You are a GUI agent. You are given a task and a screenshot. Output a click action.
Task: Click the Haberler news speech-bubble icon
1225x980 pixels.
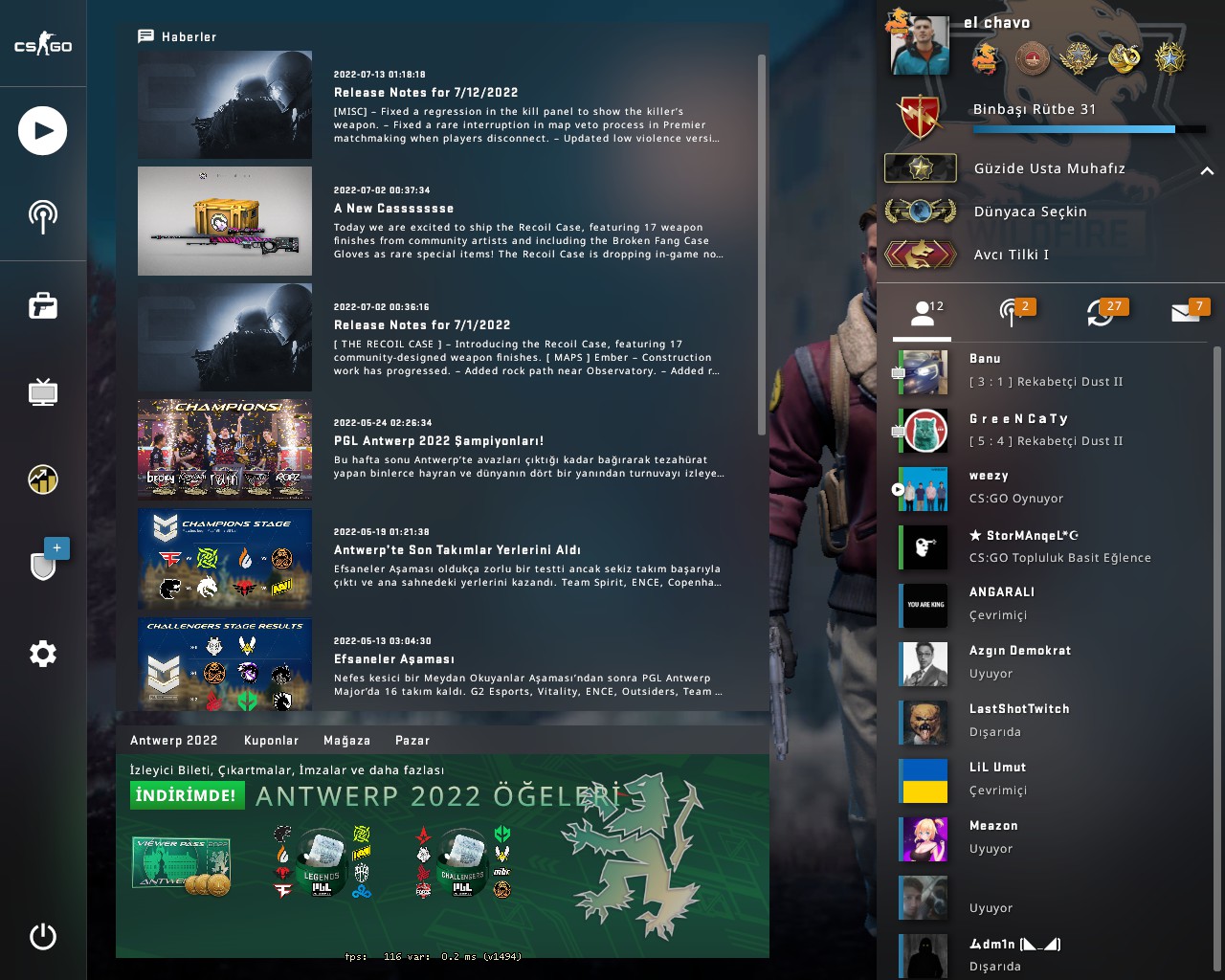145,36
